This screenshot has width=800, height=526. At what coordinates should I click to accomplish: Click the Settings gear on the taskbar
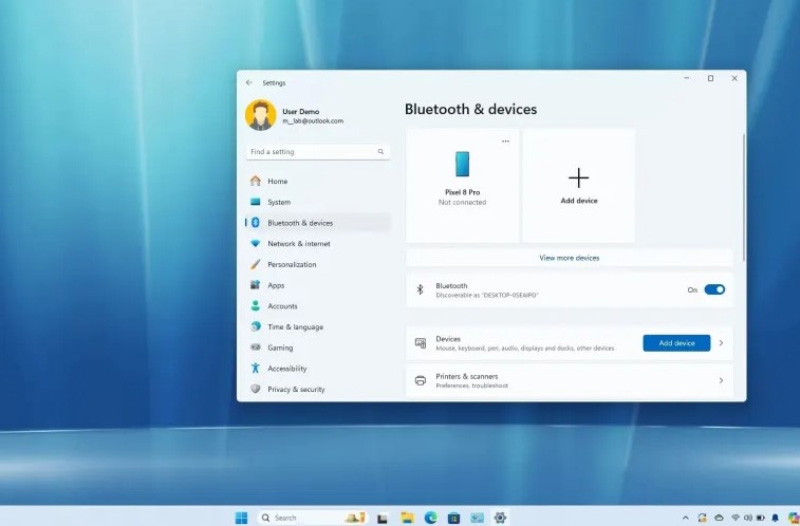tap(500, 517)
